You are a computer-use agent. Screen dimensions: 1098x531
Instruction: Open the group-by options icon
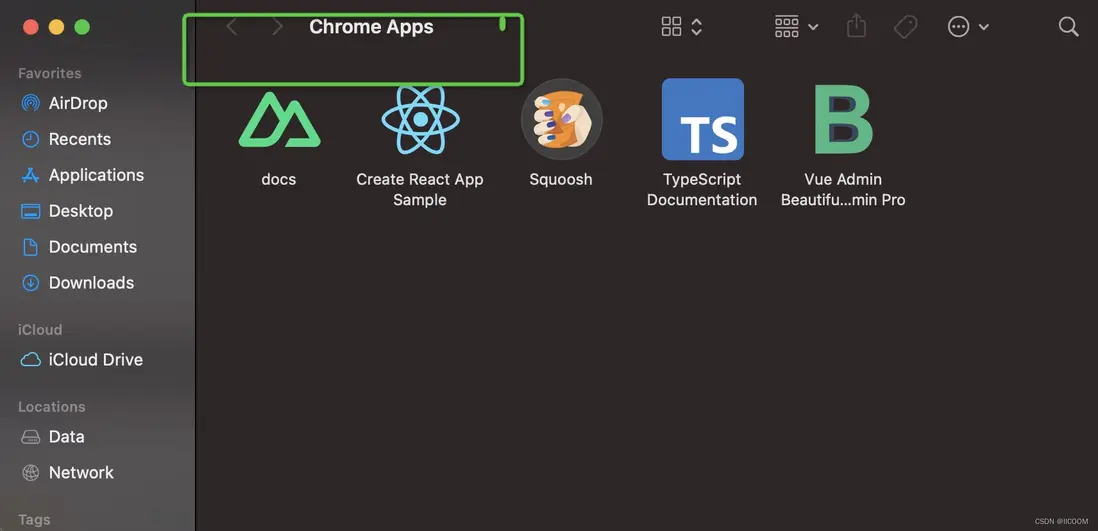pyautogui.click(x=786, y=27)
